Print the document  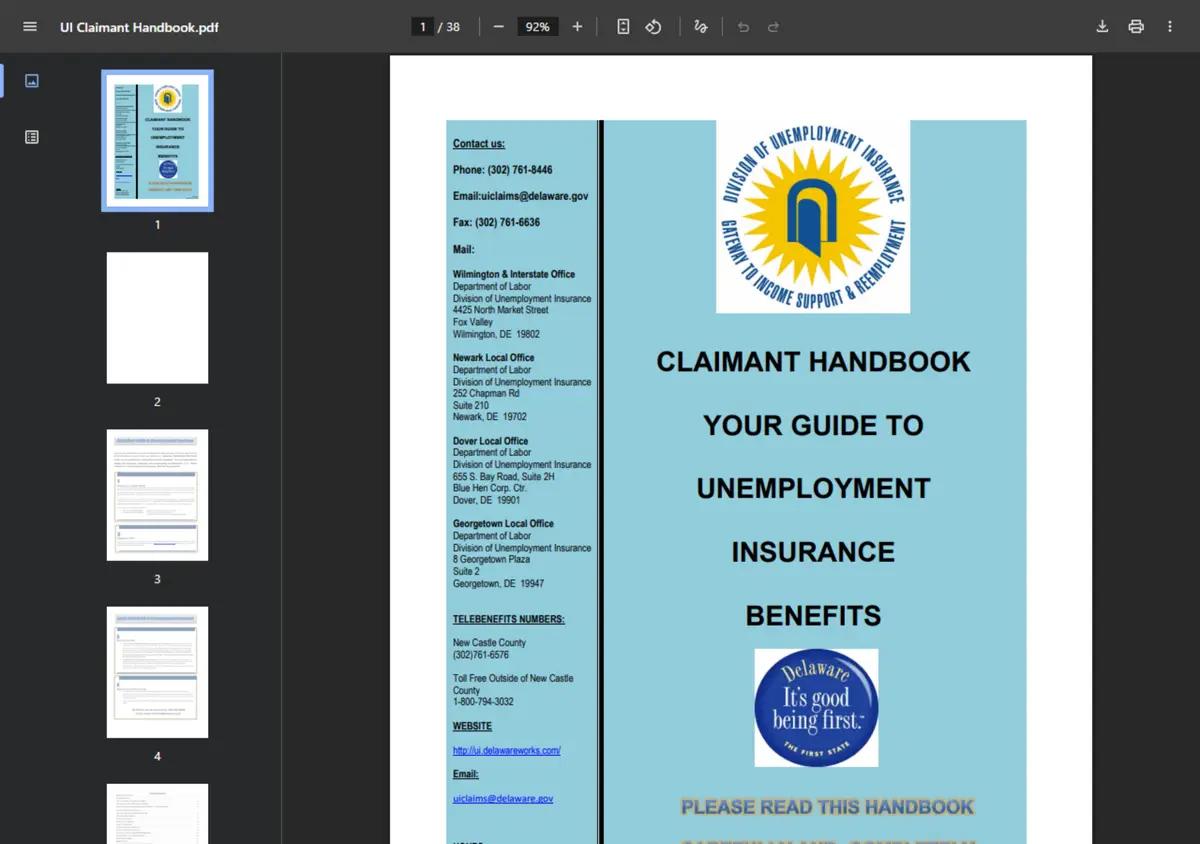click(x=1136, y=27)
